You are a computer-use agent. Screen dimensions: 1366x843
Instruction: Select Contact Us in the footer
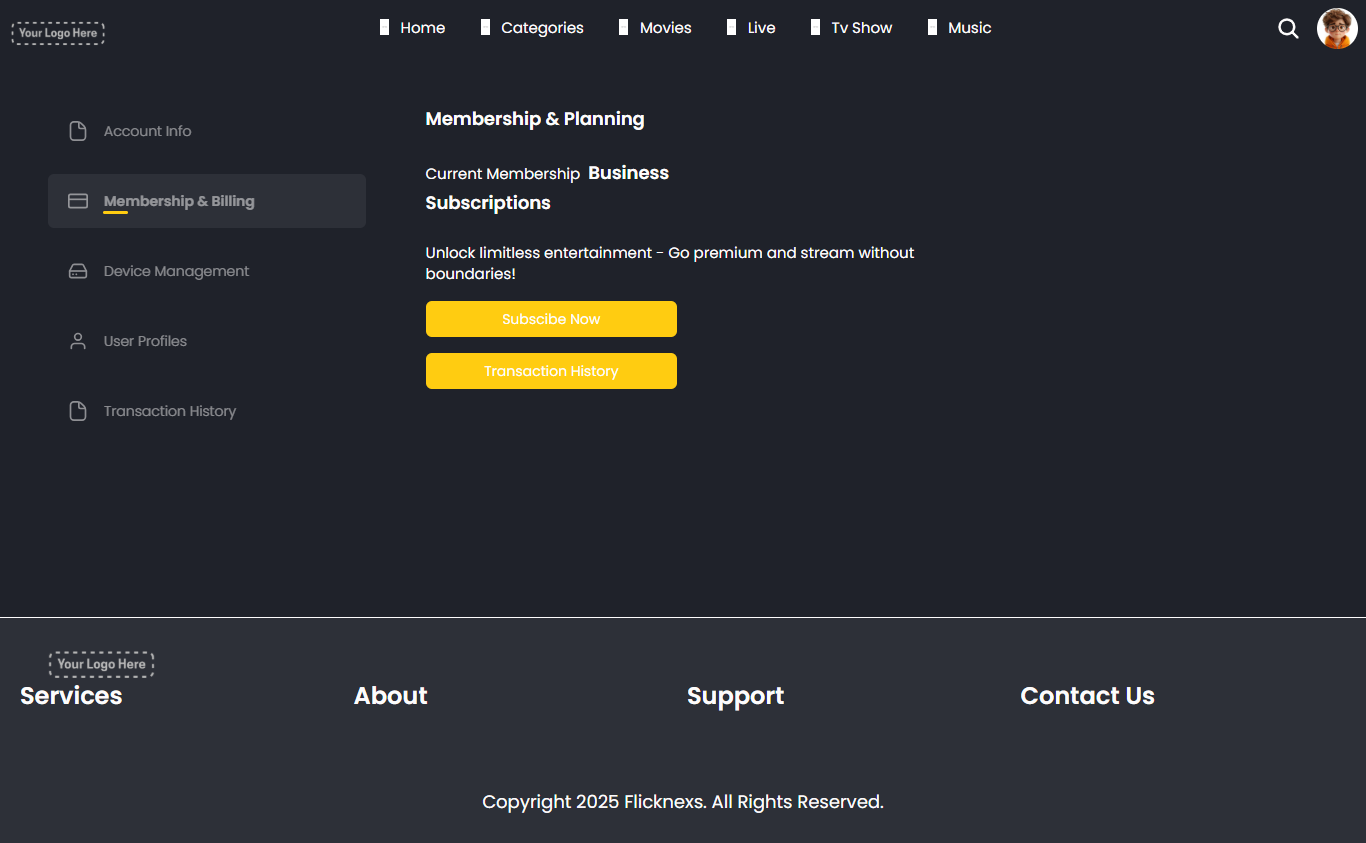(1087, 696)
